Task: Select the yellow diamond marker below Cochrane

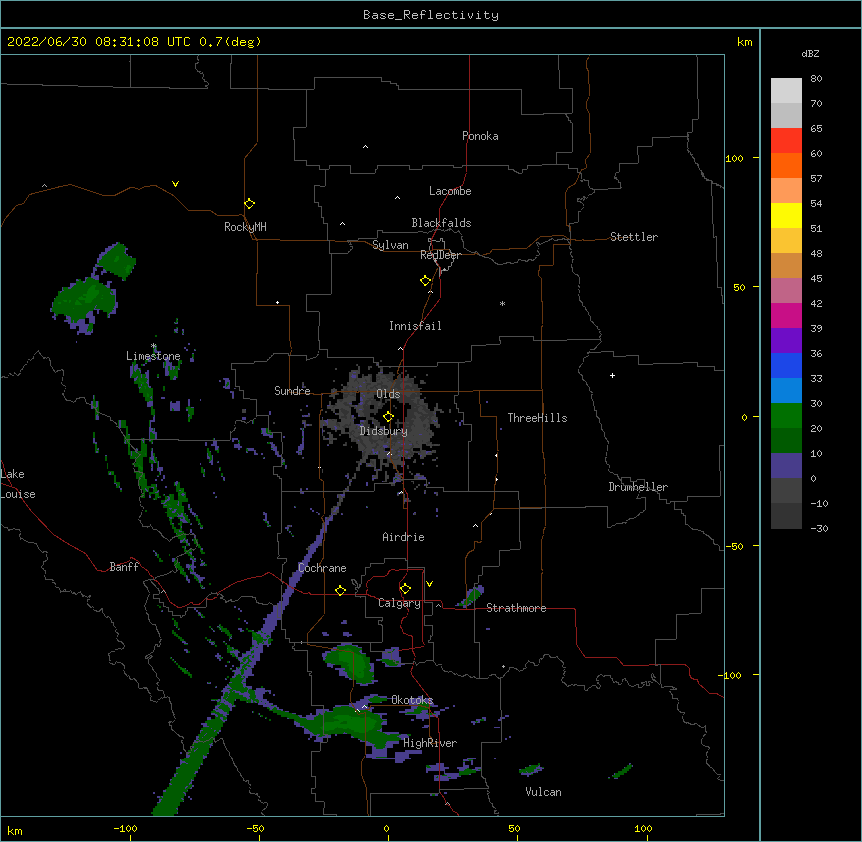Action: pyautogui.click(x=340, y=590)
